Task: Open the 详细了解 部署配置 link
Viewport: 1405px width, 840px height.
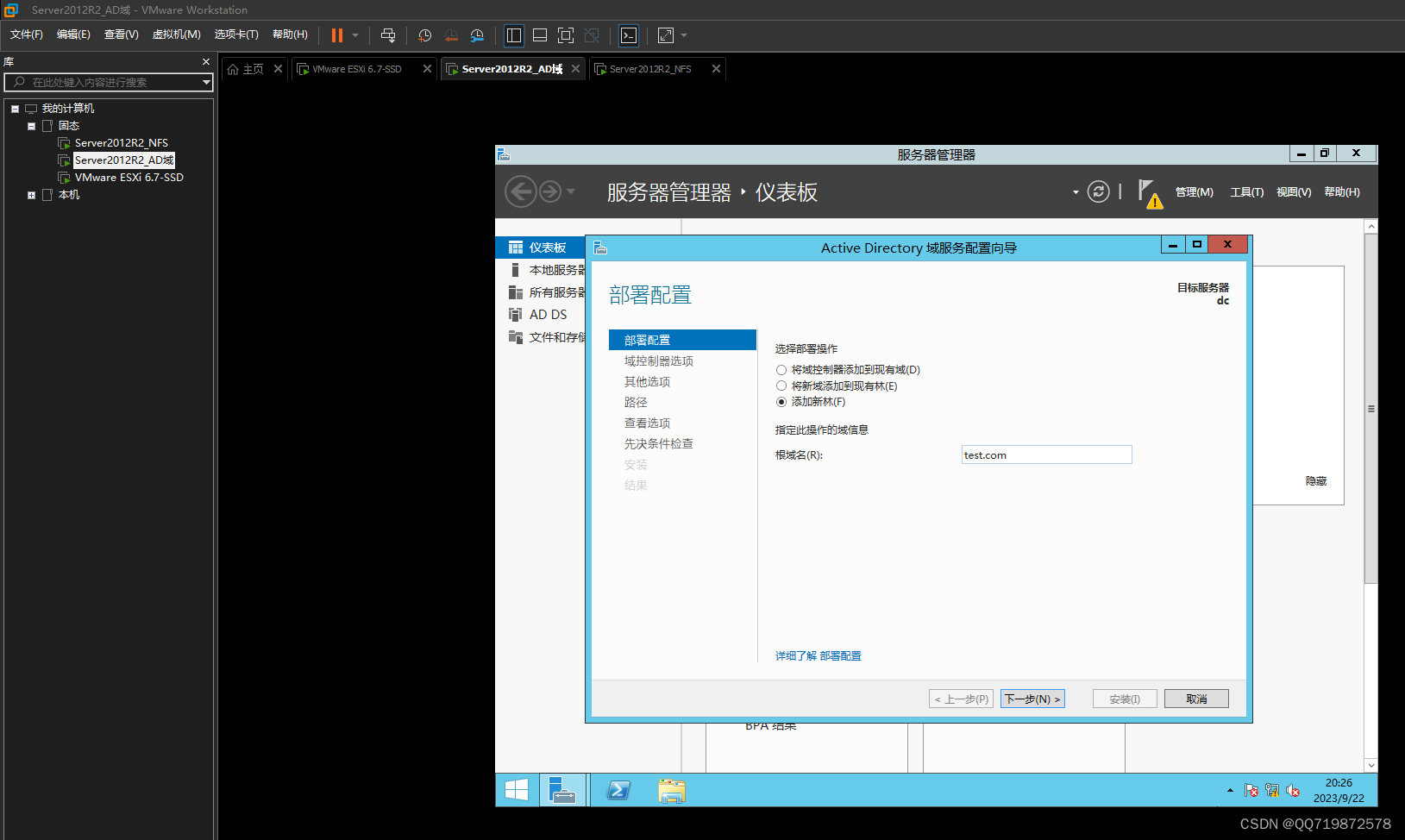Action: (818, 656)
